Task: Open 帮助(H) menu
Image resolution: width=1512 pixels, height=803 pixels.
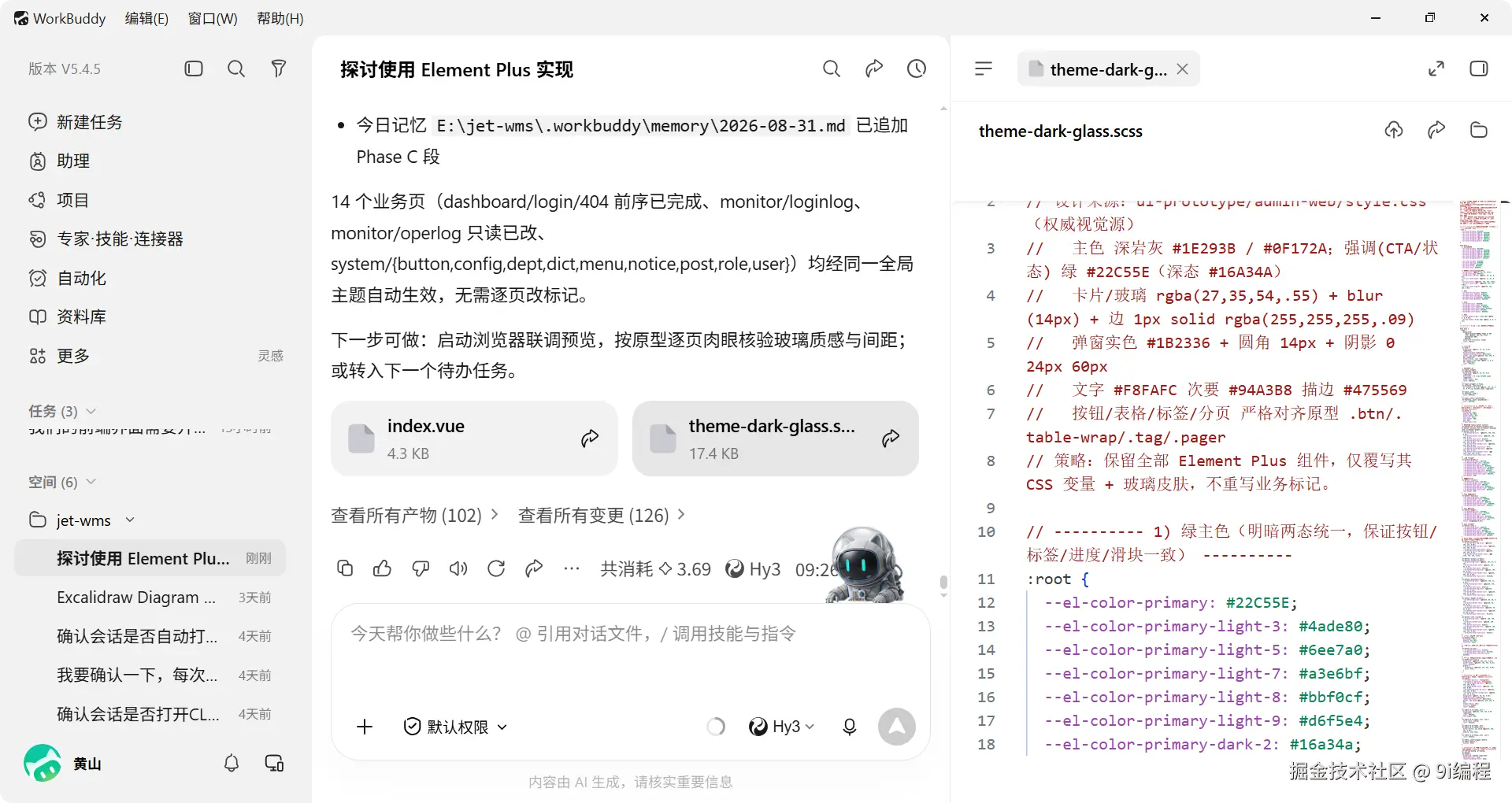Action: point(280,18)
